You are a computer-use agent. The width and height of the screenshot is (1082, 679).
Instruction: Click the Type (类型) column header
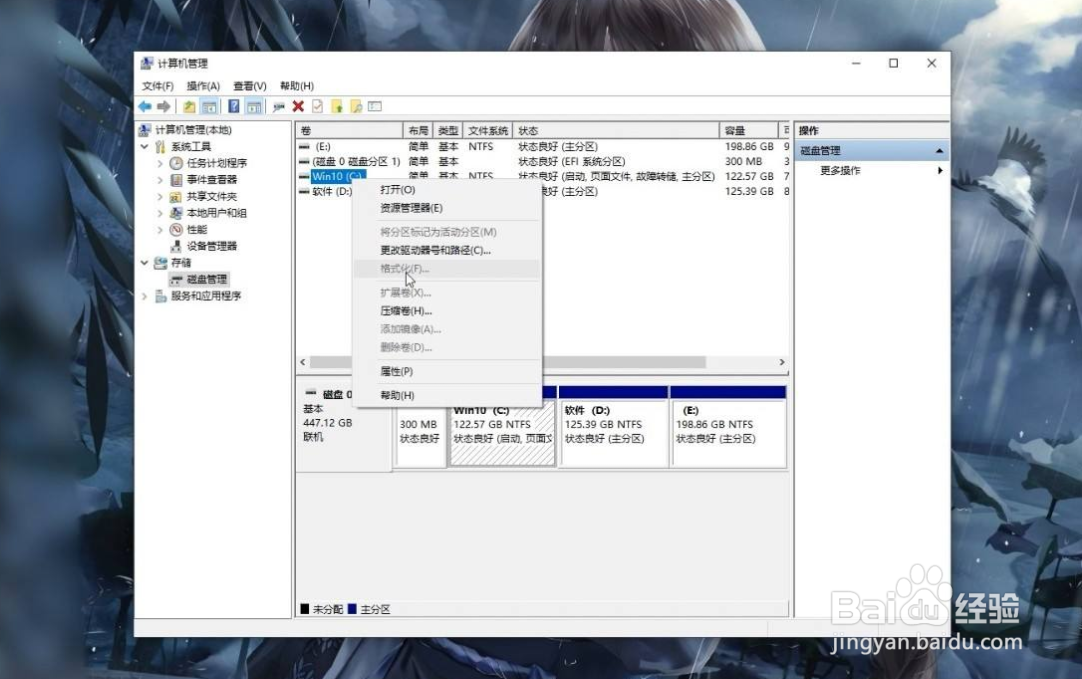(x=448, y=130)
